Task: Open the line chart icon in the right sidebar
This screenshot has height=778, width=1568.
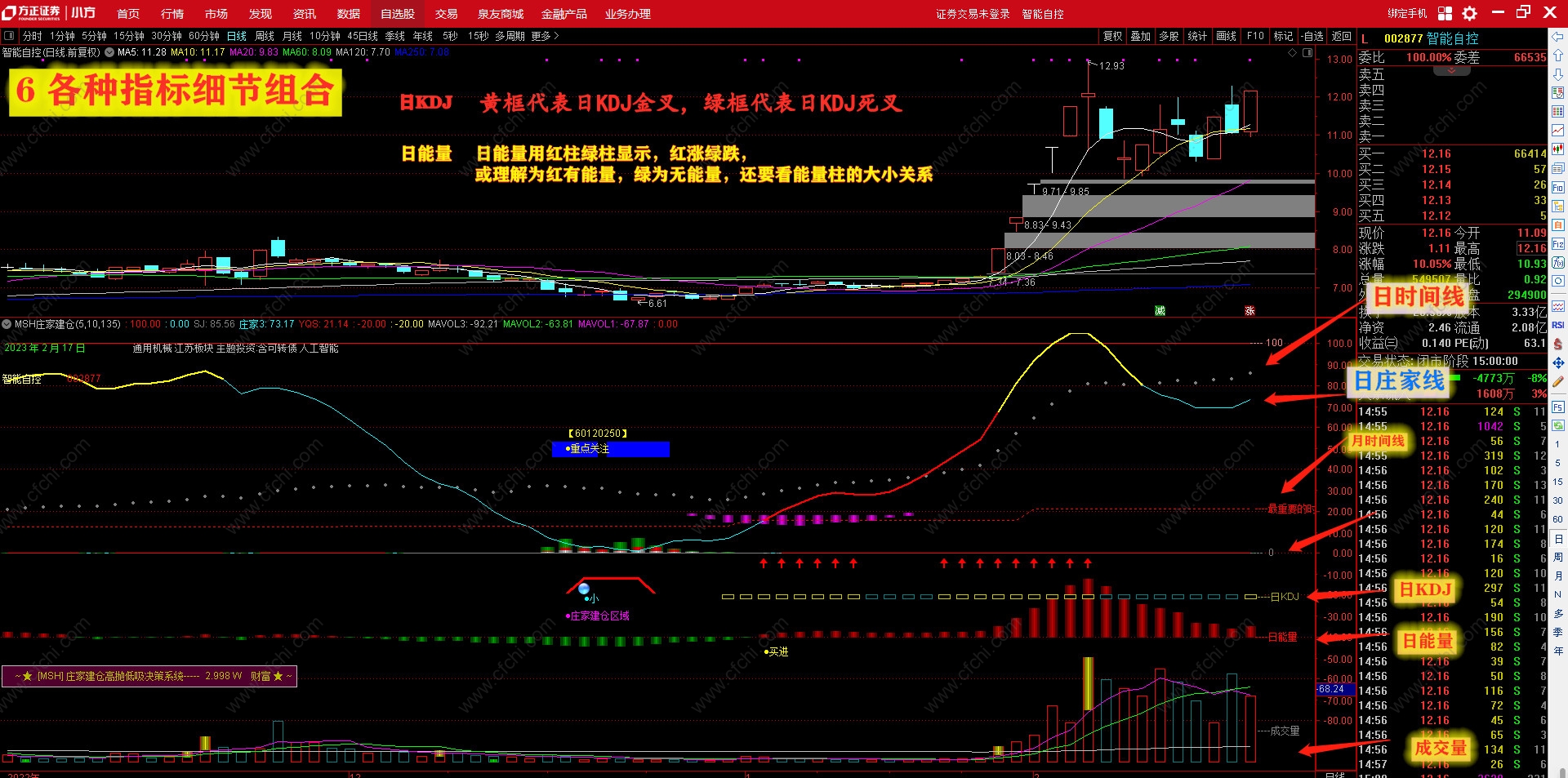Action: 1558,130
